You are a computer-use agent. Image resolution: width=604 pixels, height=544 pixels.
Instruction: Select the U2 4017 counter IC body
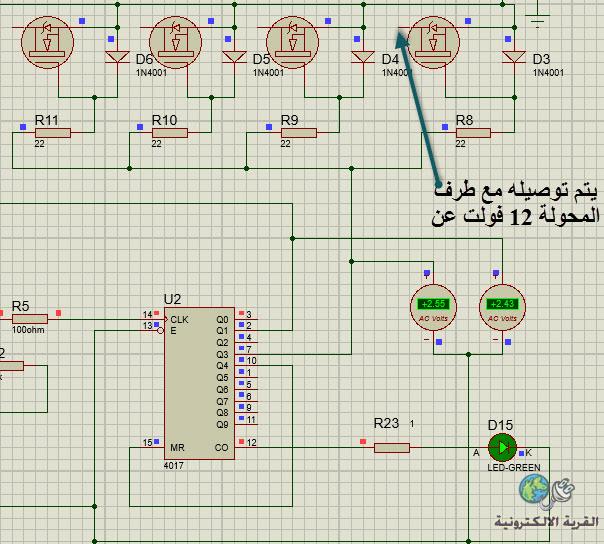199,383
